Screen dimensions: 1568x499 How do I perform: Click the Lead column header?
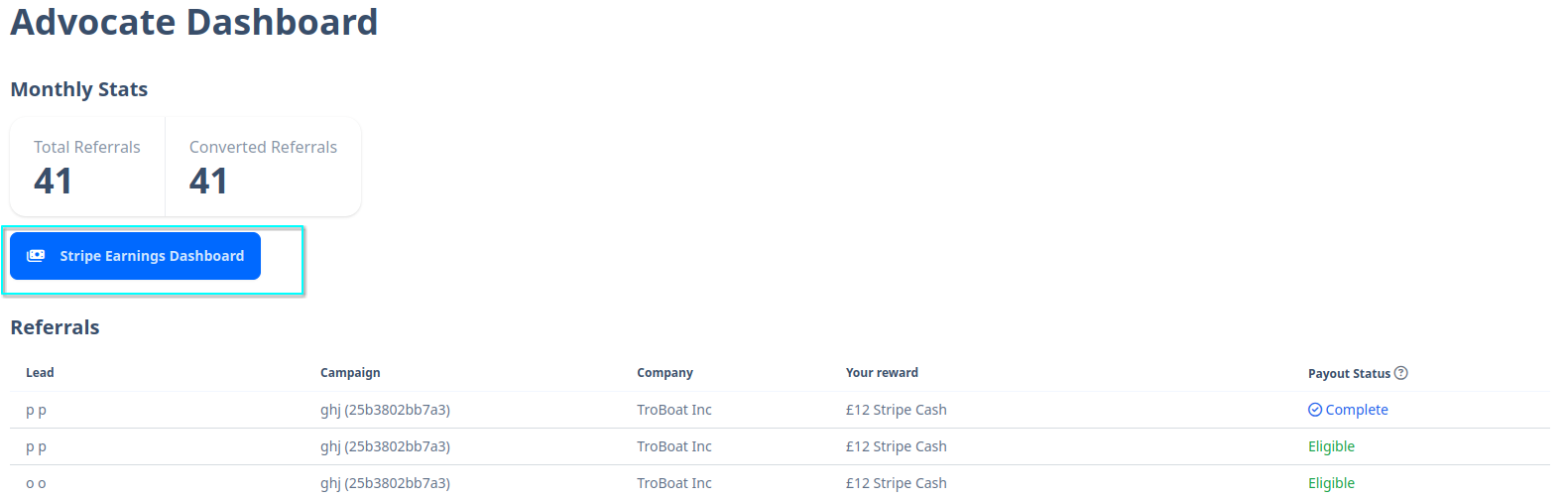[x=40, y=373]
